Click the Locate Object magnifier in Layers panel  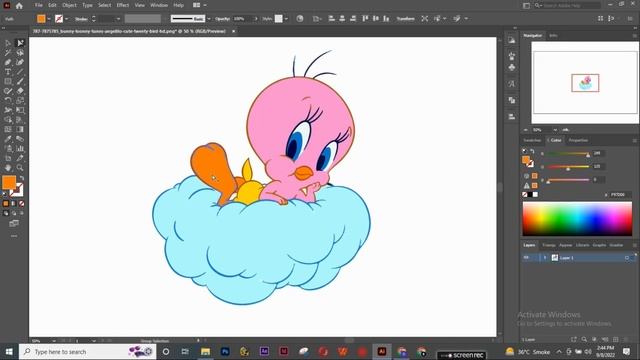[x=584, y=340]
